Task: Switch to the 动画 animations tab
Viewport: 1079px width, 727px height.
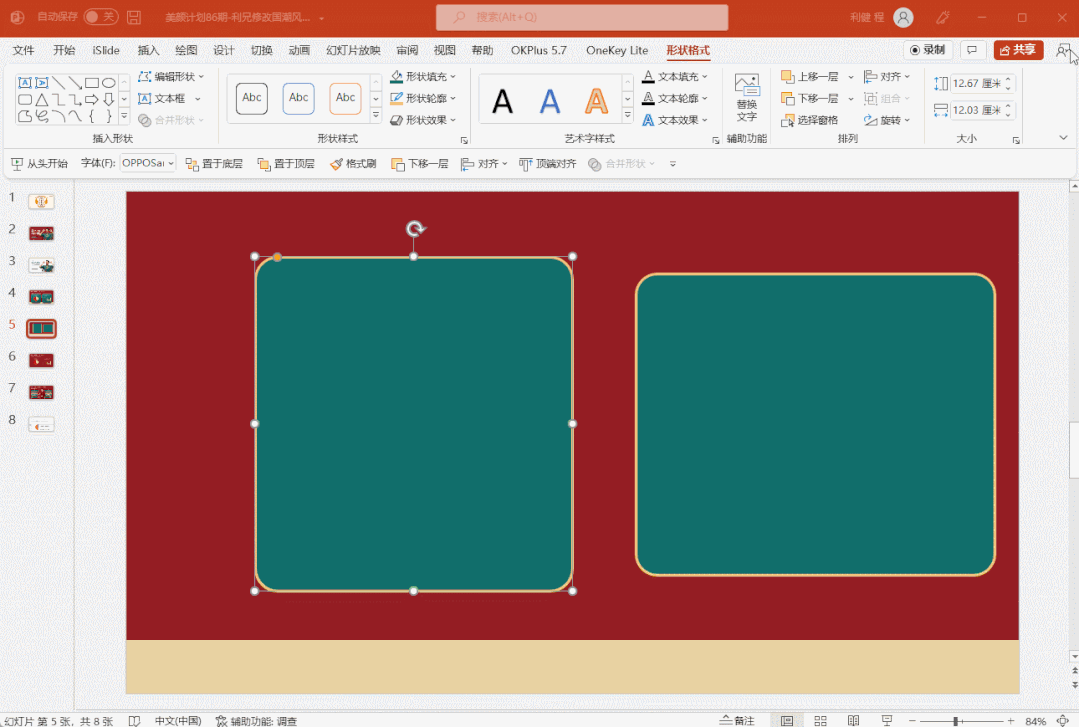Action: [x=299, y=50]
